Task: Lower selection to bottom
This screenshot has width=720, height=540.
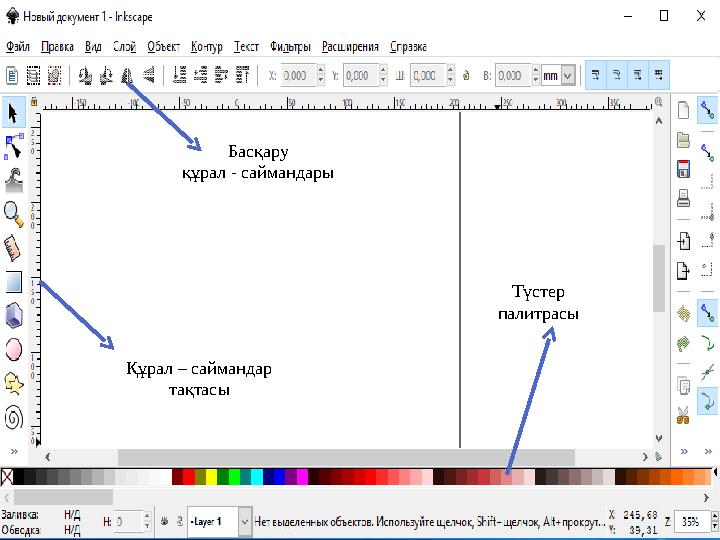Action: pyautogui.click(x=180, y=75)
